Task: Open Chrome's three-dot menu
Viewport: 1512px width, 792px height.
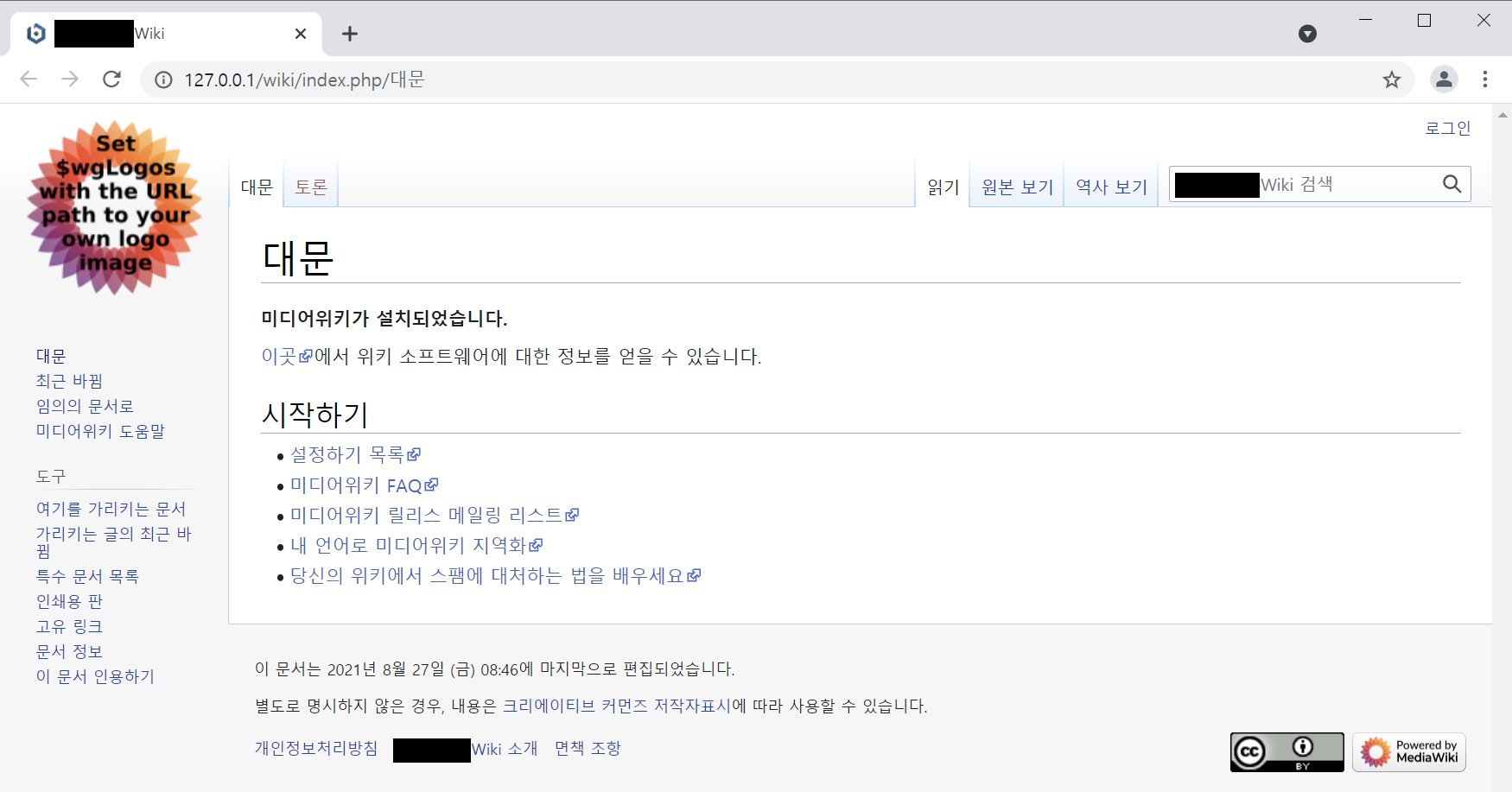Action: pyautogui.click(x=1485, y=79)
